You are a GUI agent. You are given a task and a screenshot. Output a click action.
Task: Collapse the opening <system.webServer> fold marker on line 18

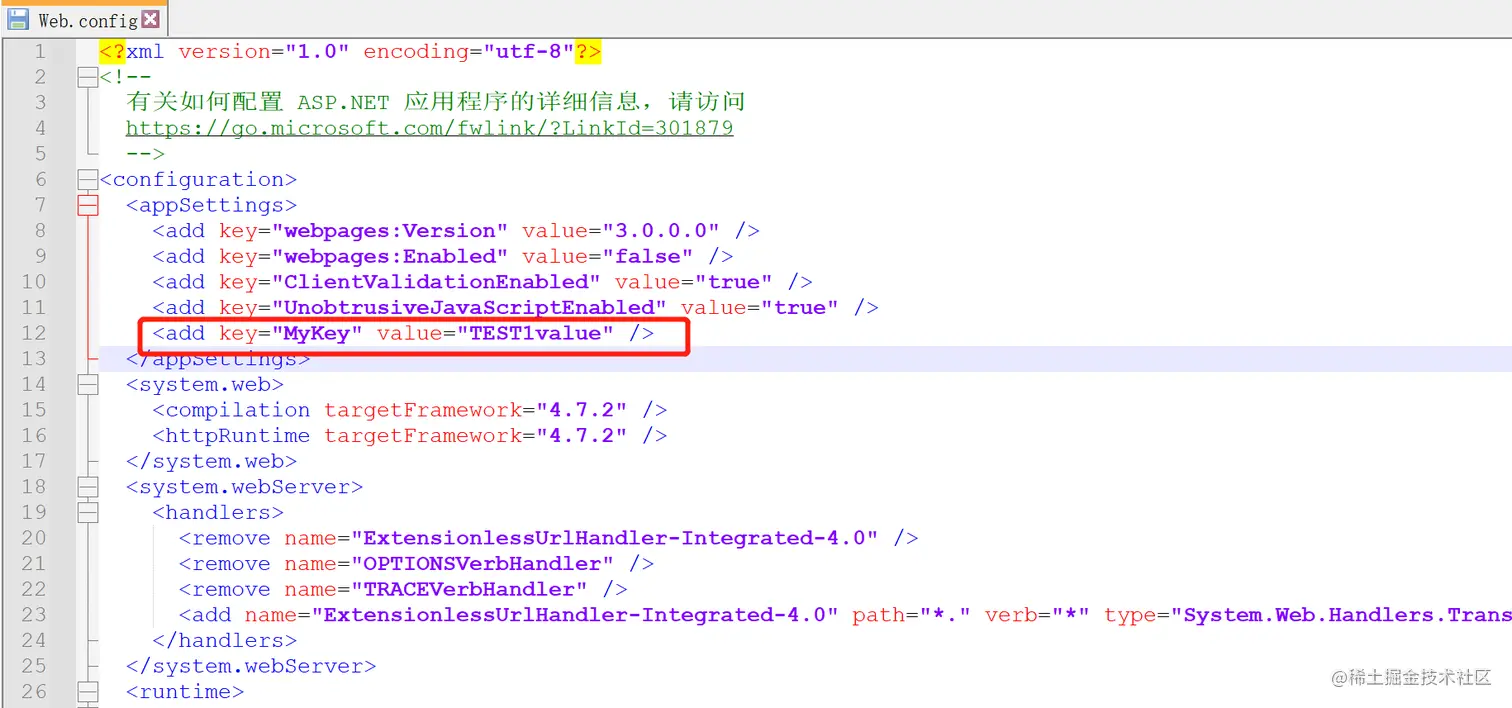(x=88, y=487)
